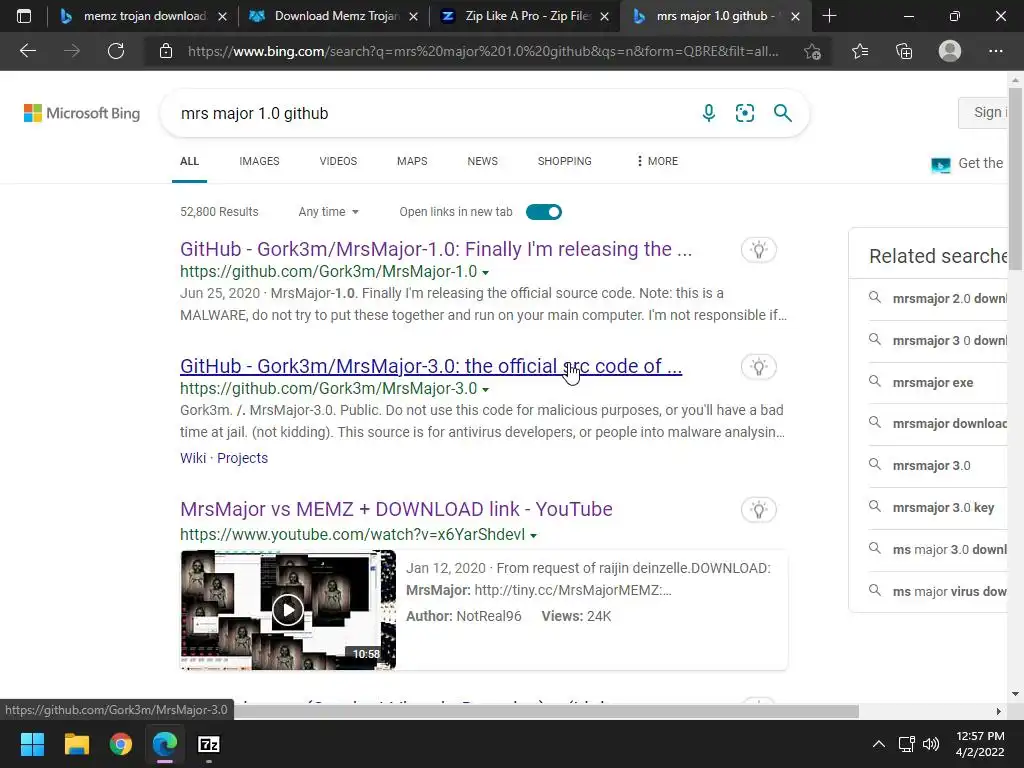Select the IMAGES search tab
This screenshot has width=1024, height=768.
point(259,161)
